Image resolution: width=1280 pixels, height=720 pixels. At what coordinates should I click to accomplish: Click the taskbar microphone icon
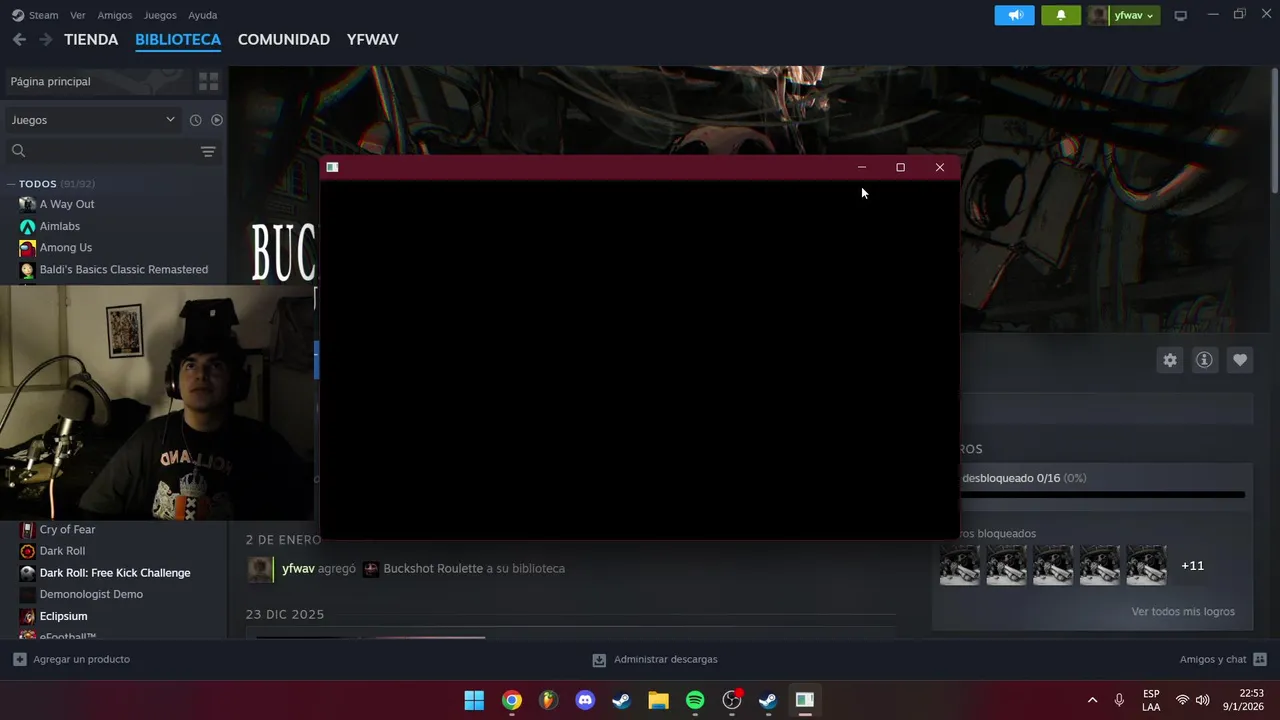[1119, 700]
